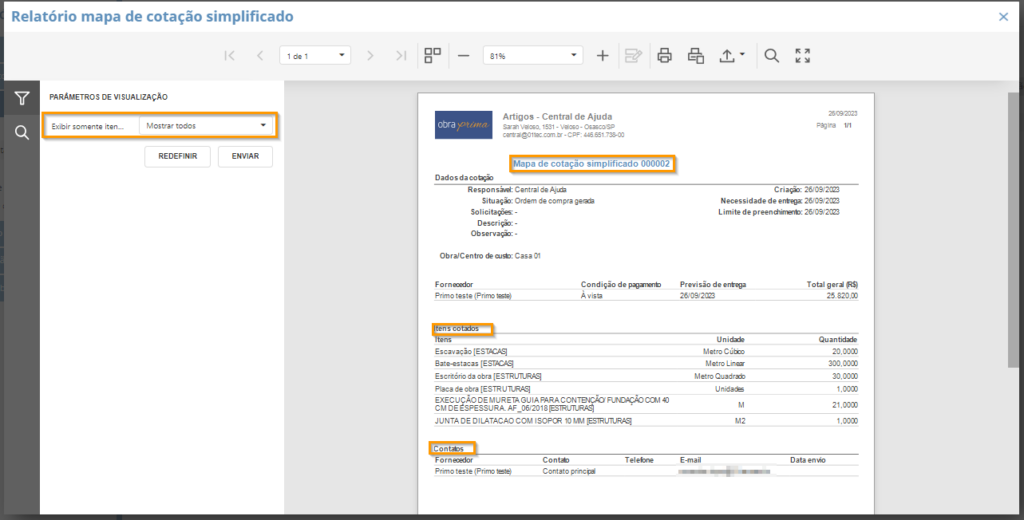Screen dimensions: 1024x520
Task: Click quantity 300,0000 cell
Action: point(842,363)
